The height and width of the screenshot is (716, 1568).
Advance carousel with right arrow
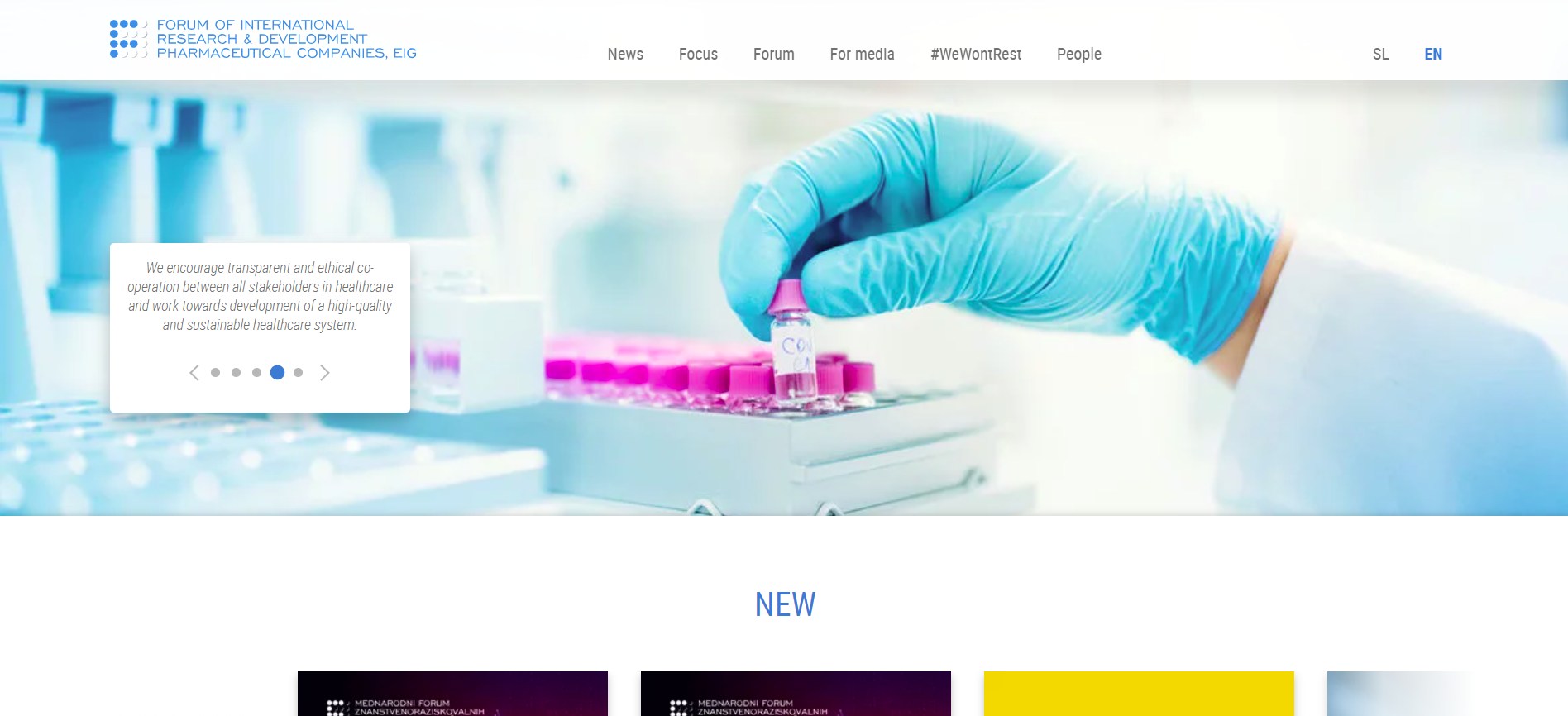tap(325, 373)
